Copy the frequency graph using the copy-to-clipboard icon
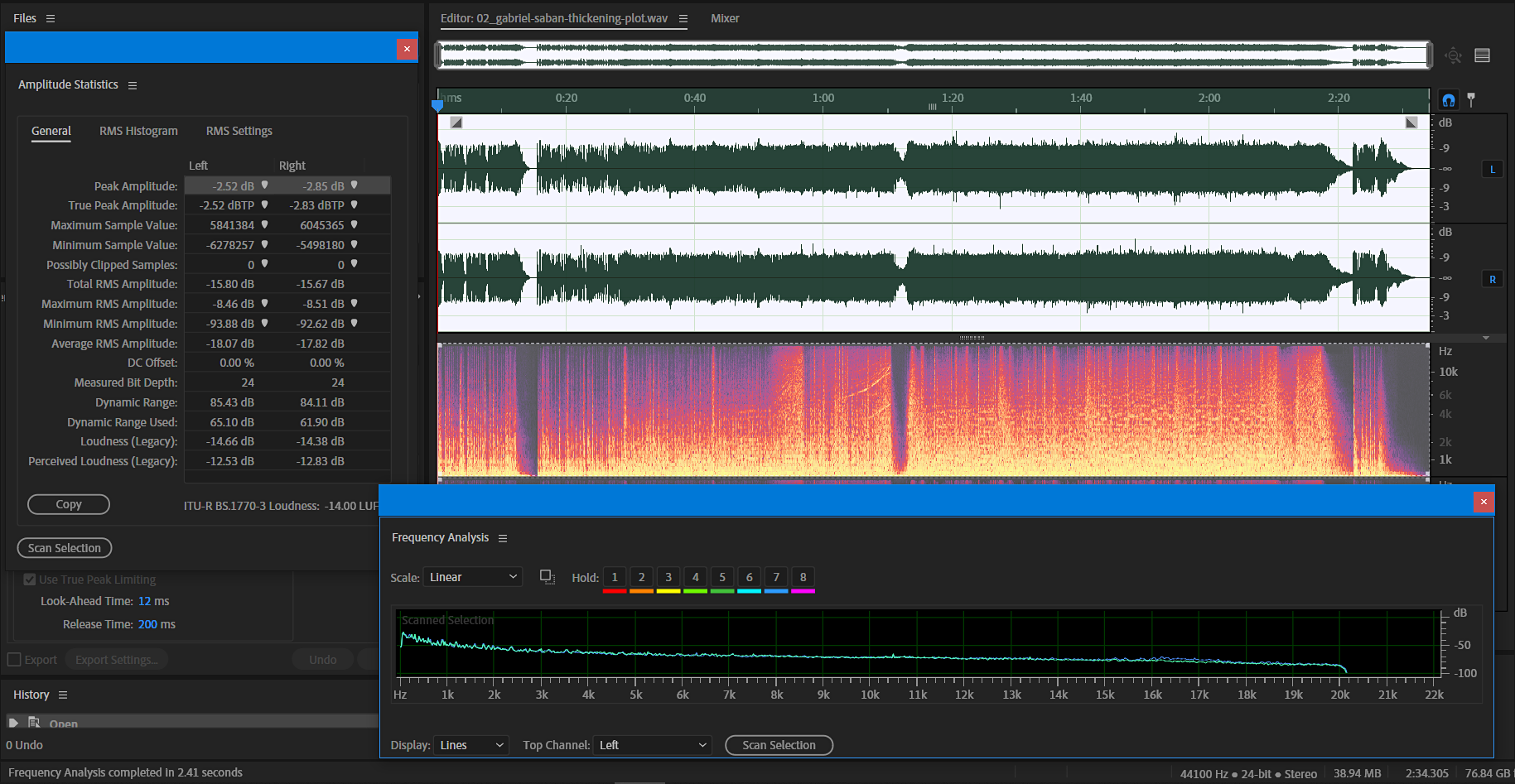The height and width of the screenshot is (784, 1515). (x=548, y=577)
